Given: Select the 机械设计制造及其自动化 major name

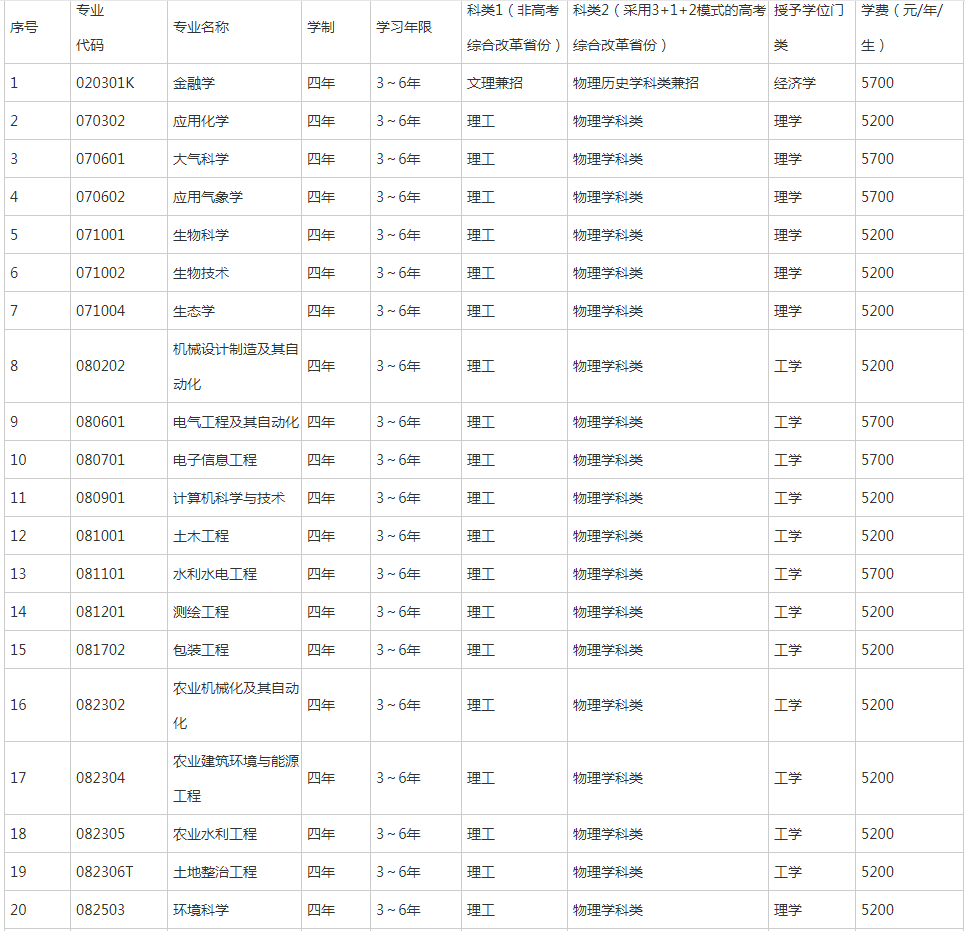Looking at the screenshot, I should tap(236, 367).
